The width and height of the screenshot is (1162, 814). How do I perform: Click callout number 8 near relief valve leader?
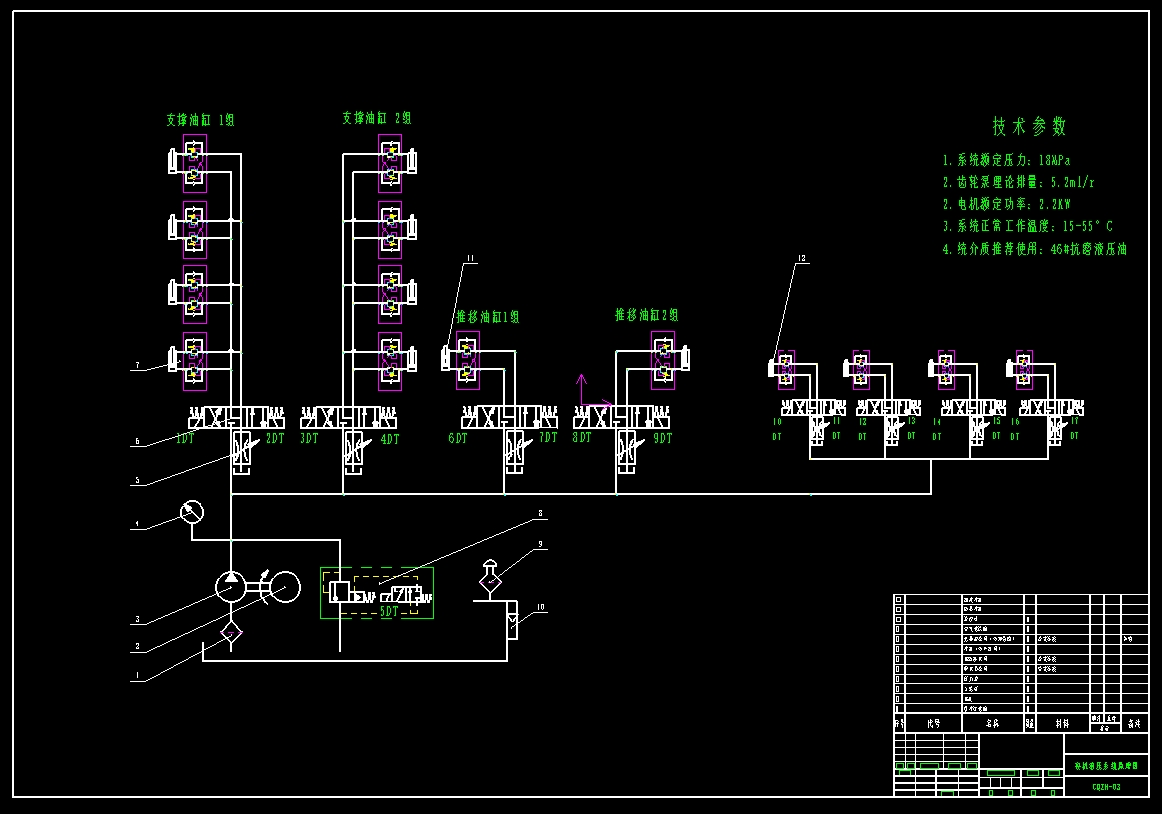540,513
